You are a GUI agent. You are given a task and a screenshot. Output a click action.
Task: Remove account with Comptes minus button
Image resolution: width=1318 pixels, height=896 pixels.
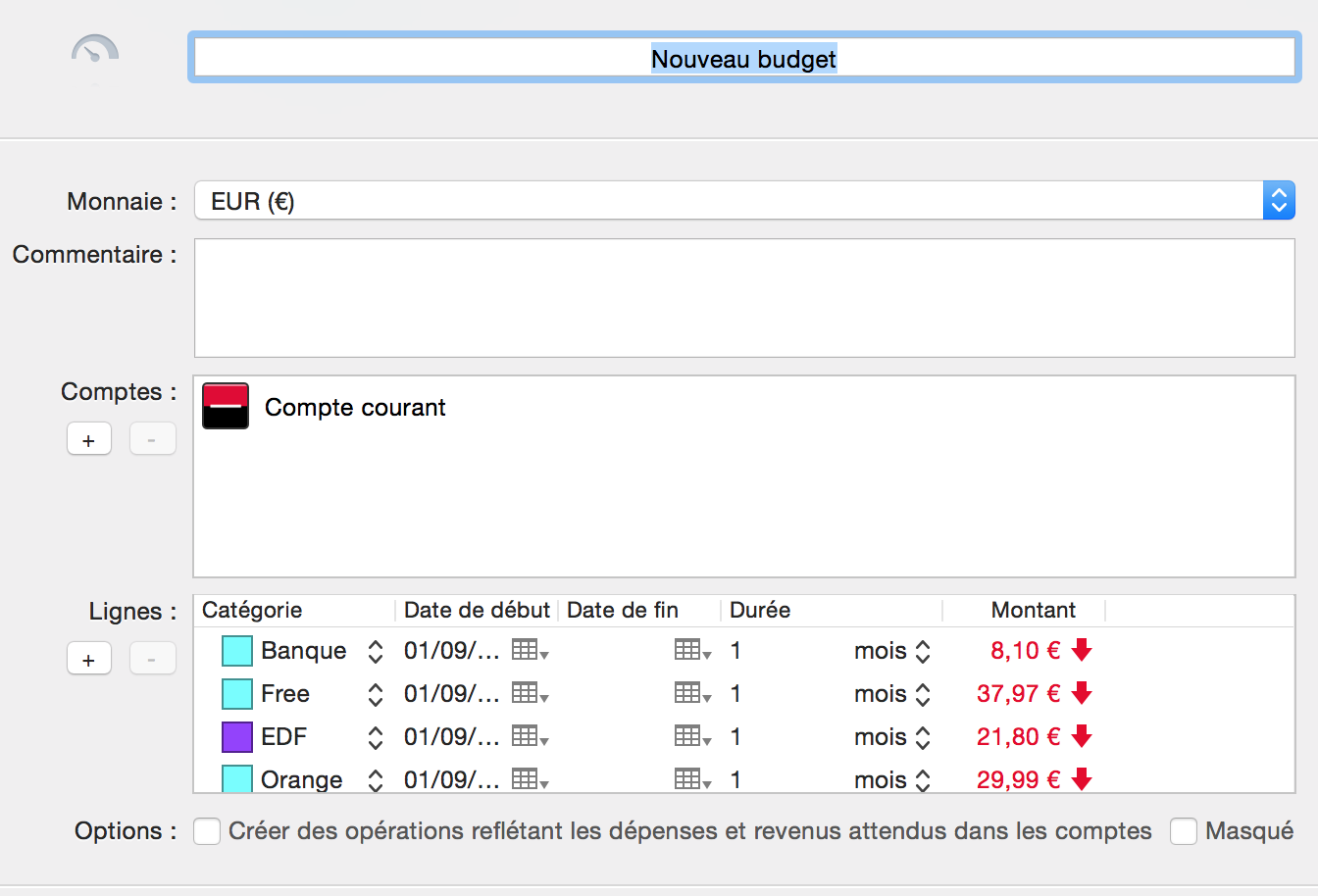(x=152, y=439)
